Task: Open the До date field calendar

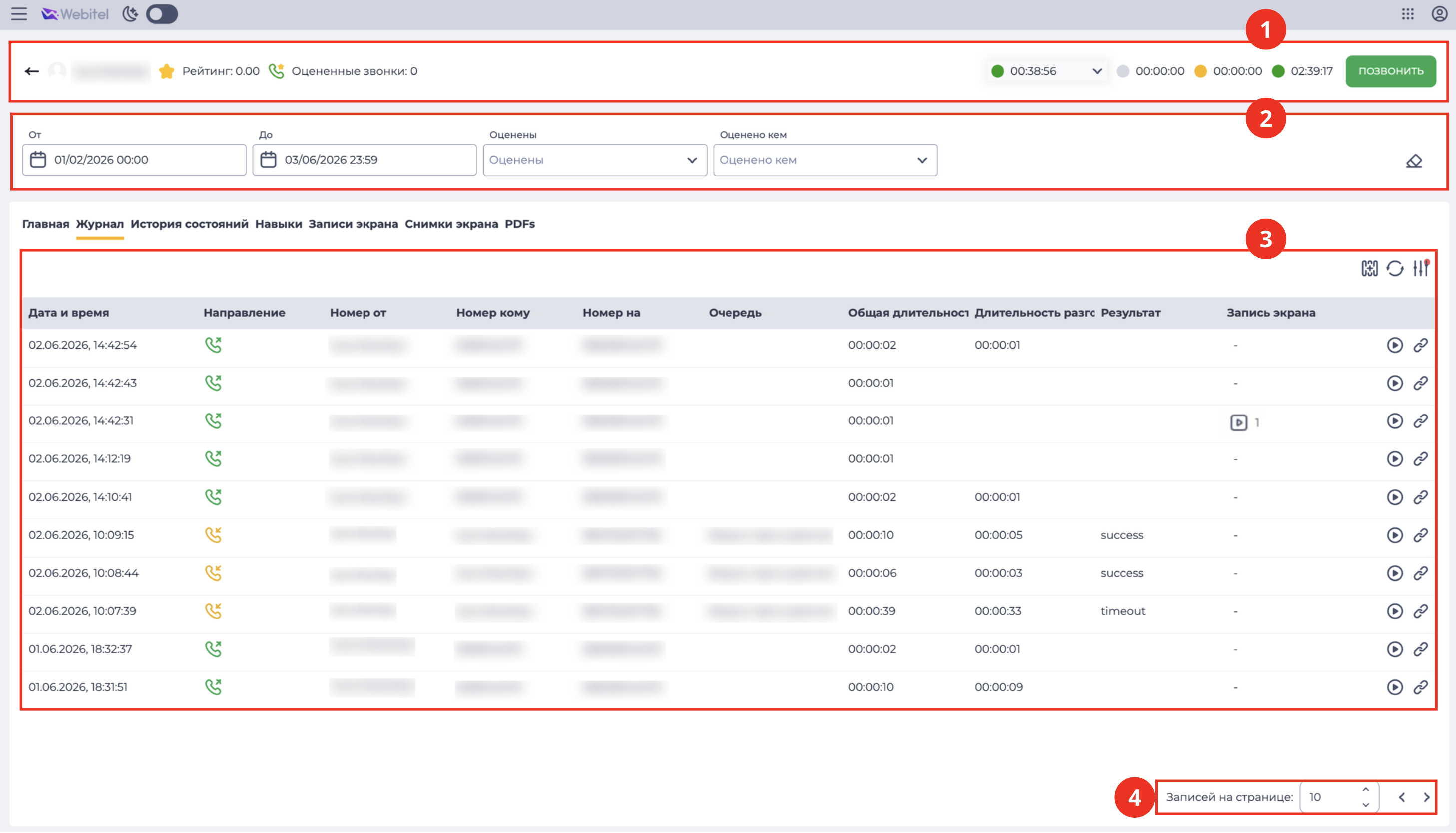Action: 268,160
